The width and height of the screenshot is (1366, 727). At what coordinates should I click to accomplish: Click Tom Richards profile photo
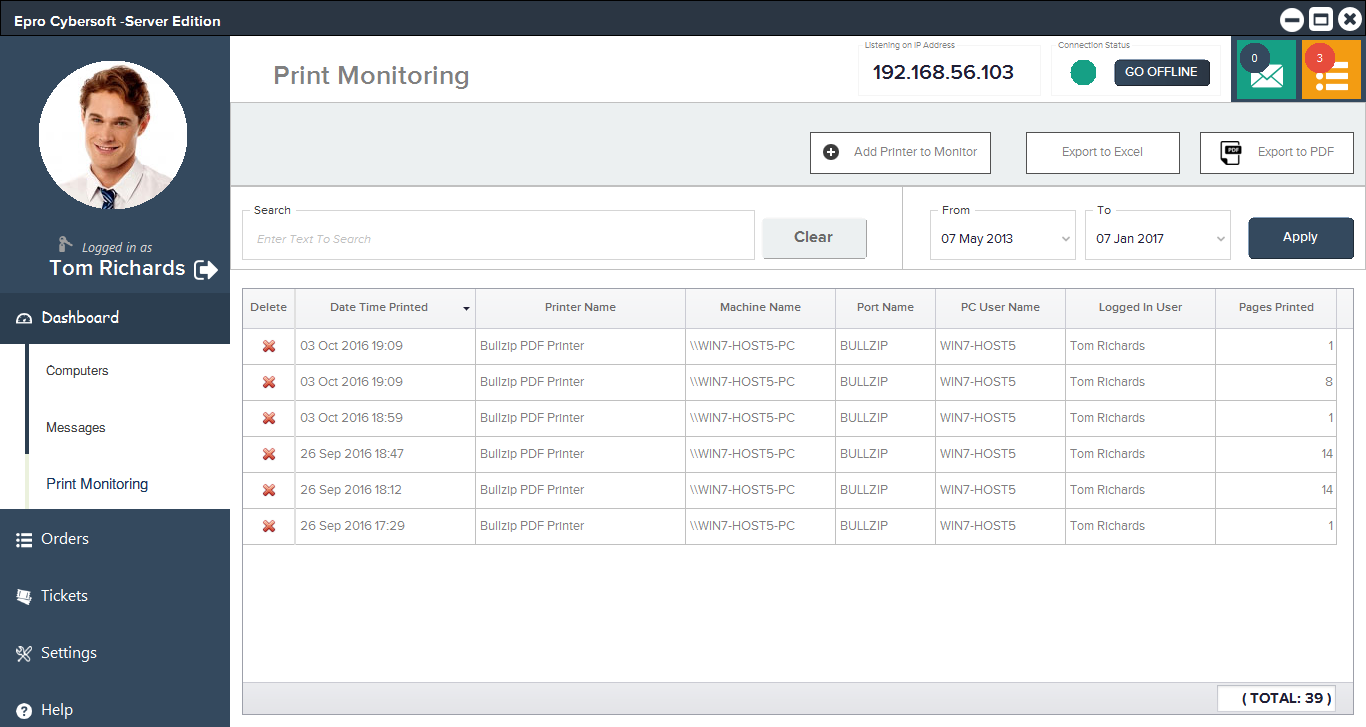[113, 135]
